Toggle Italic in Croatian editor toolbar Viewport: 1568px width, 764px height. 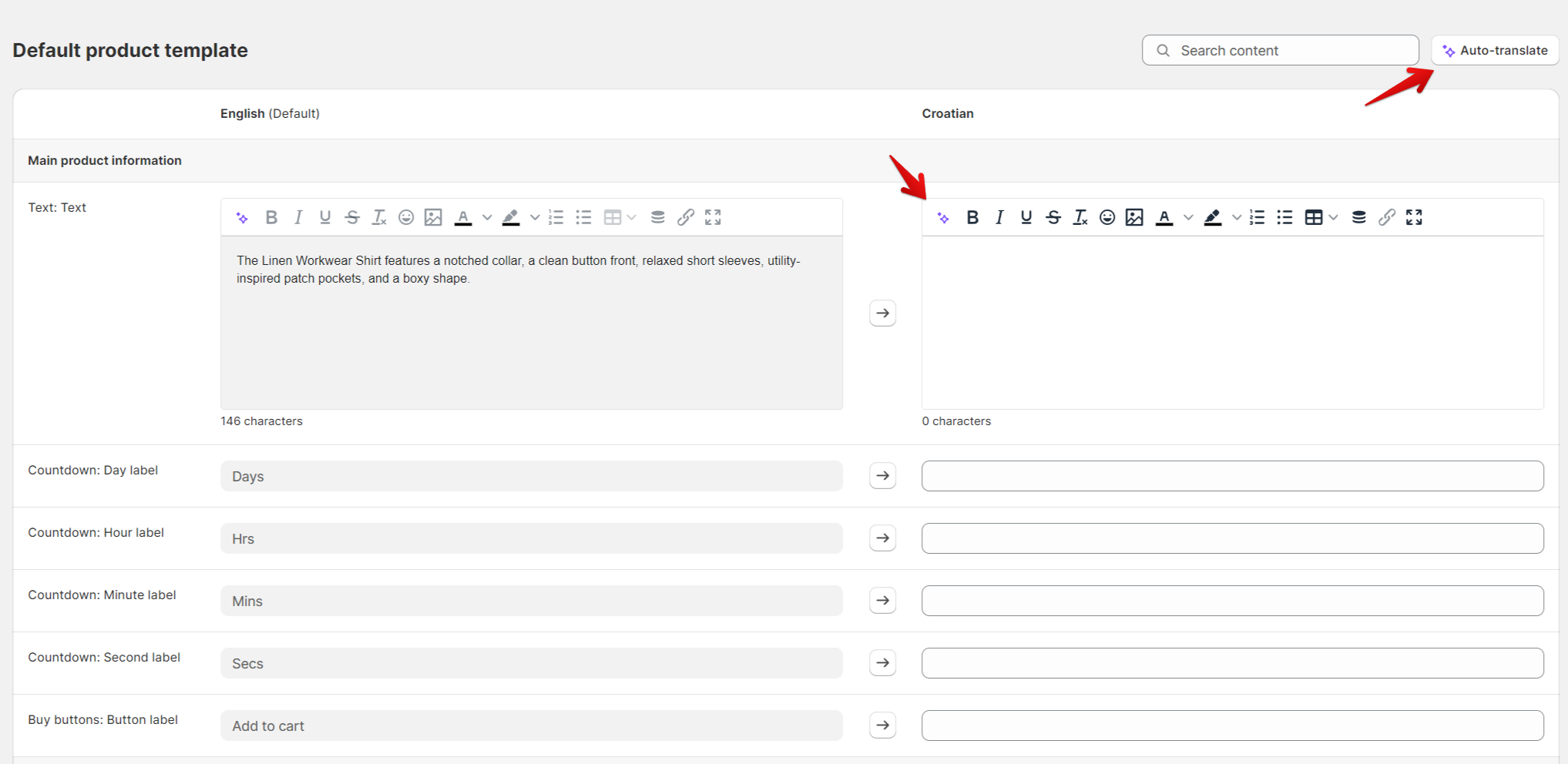(x=999, y=218)
